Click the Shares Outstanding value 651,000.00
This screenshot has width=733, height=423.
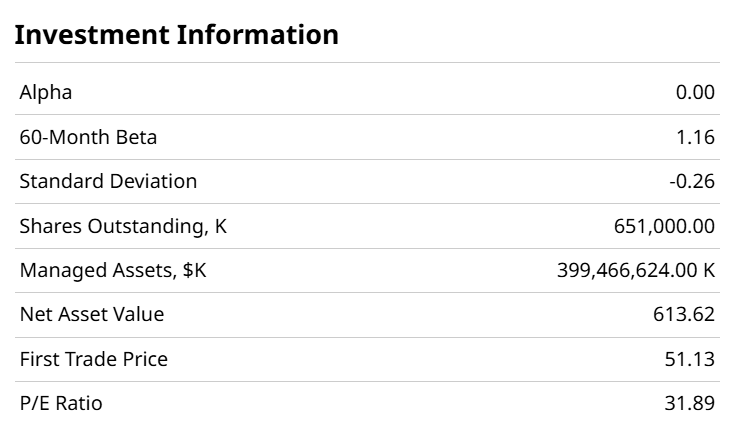(x=664, y=226)
